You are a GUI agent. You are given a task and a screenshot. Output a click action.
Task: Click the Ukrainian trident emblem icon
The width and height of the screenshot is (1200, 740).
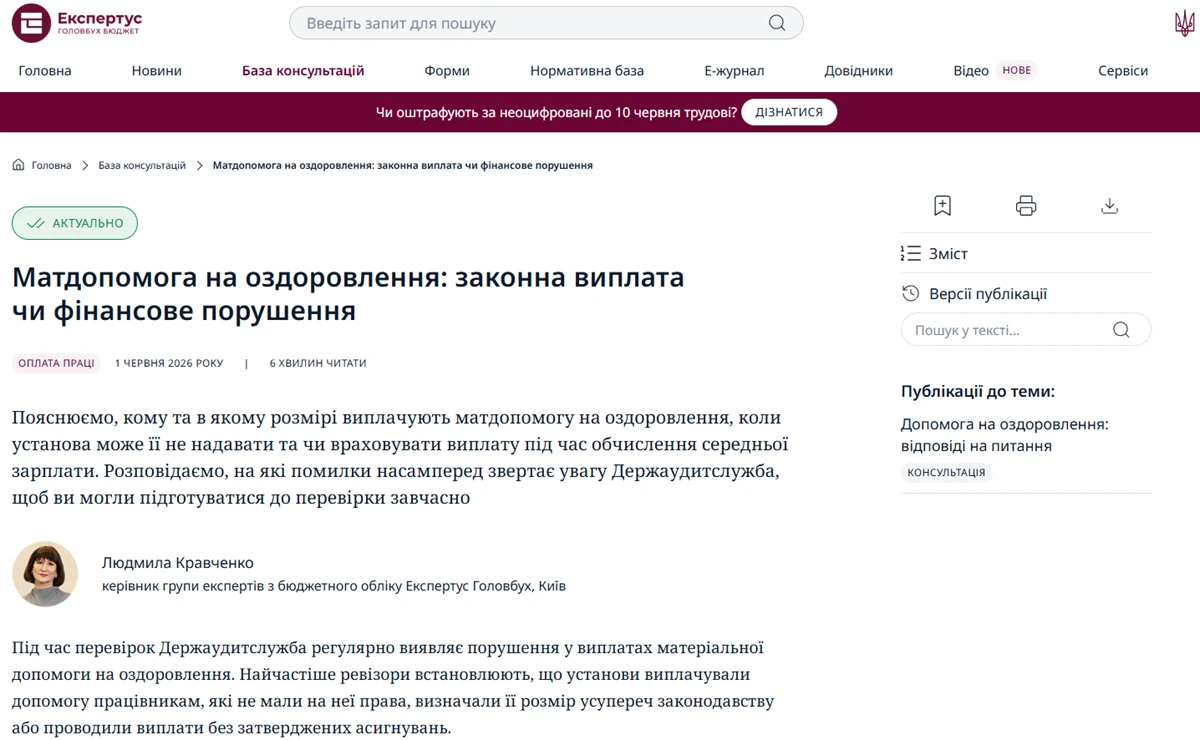point(1184,23)
